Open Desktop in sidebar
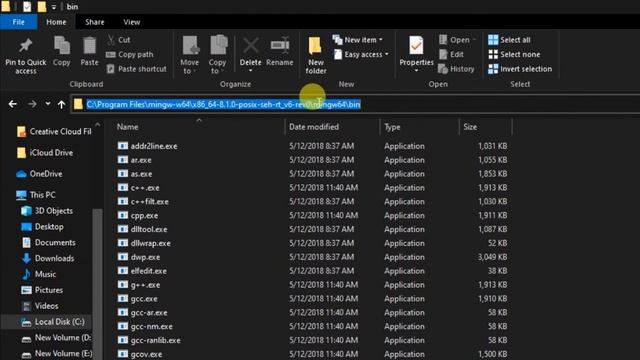The height and width of the screenshot is (360, 640). point(42,227)
